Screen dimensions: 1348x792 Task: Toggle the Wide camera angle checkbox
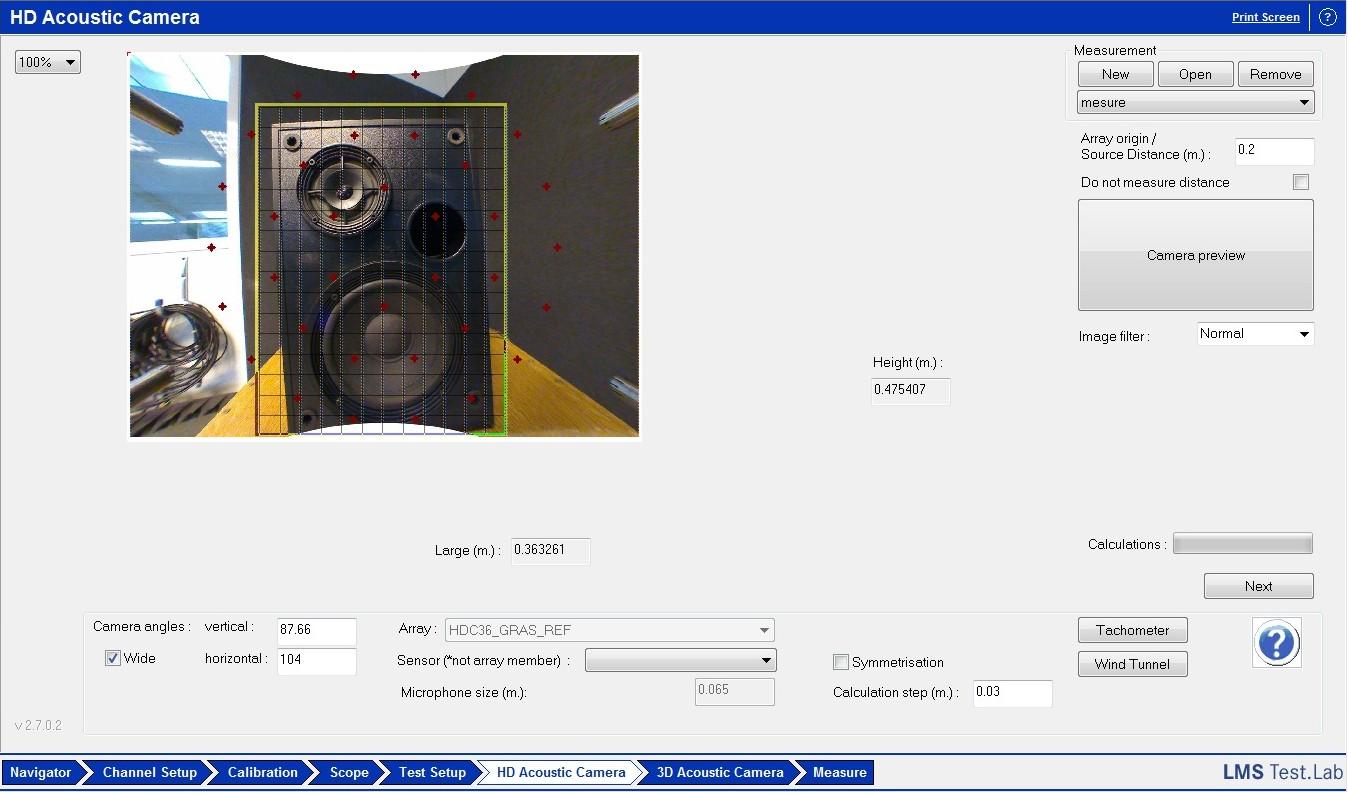coord(113,658)
